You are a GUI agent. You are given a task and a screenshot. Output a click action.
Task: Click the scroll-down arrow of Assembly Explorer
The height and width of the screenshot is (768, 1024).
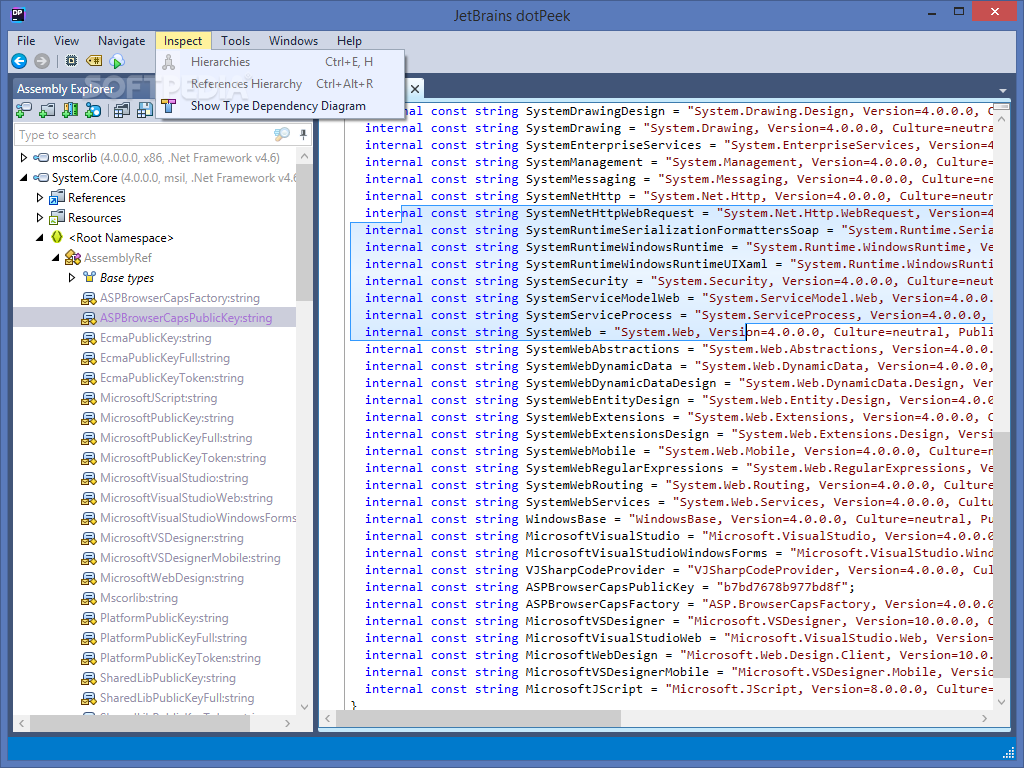(x=304, y=707)
